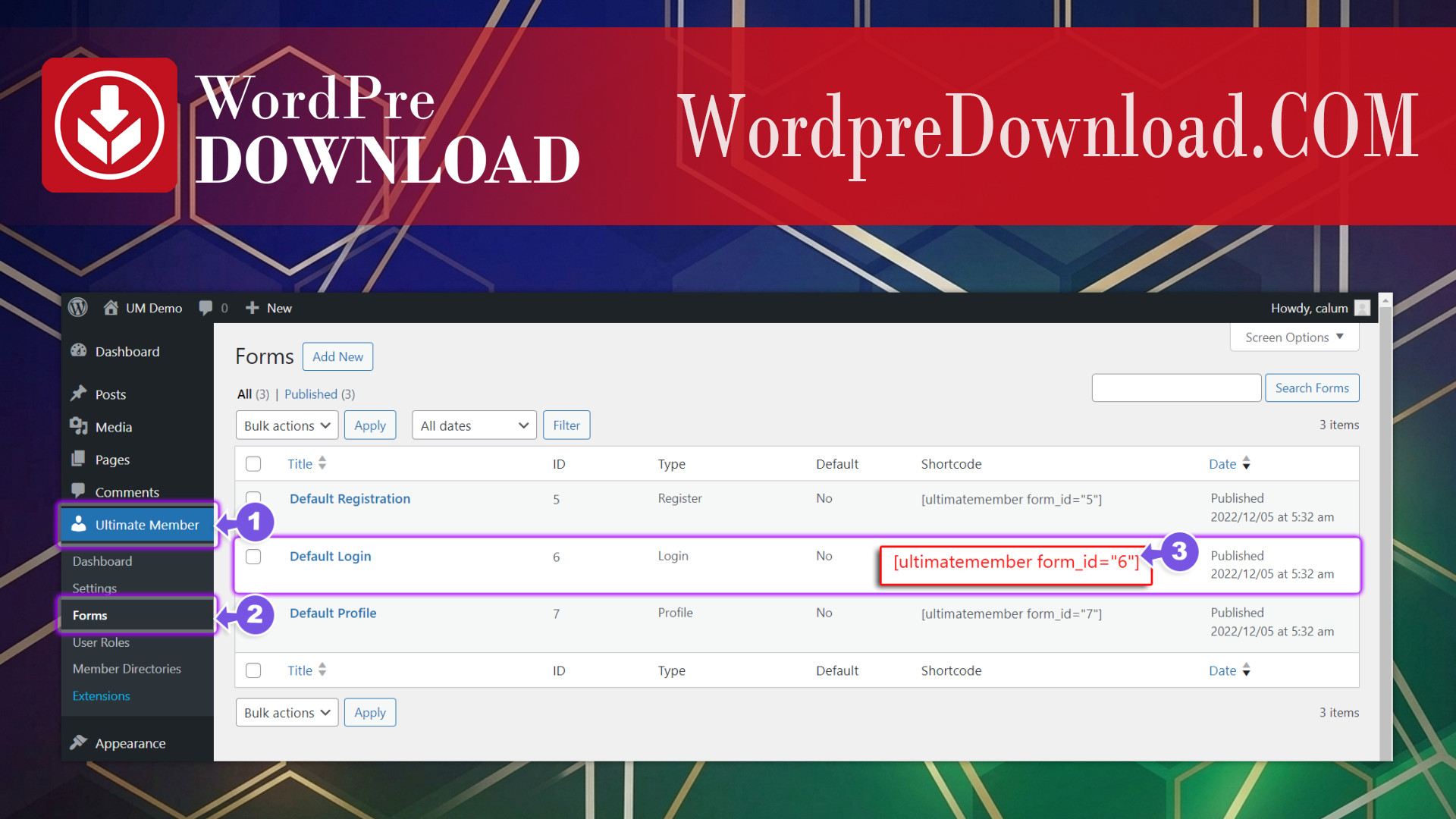
Task: Click the Comments icon in sidebar
Action: 78,490
